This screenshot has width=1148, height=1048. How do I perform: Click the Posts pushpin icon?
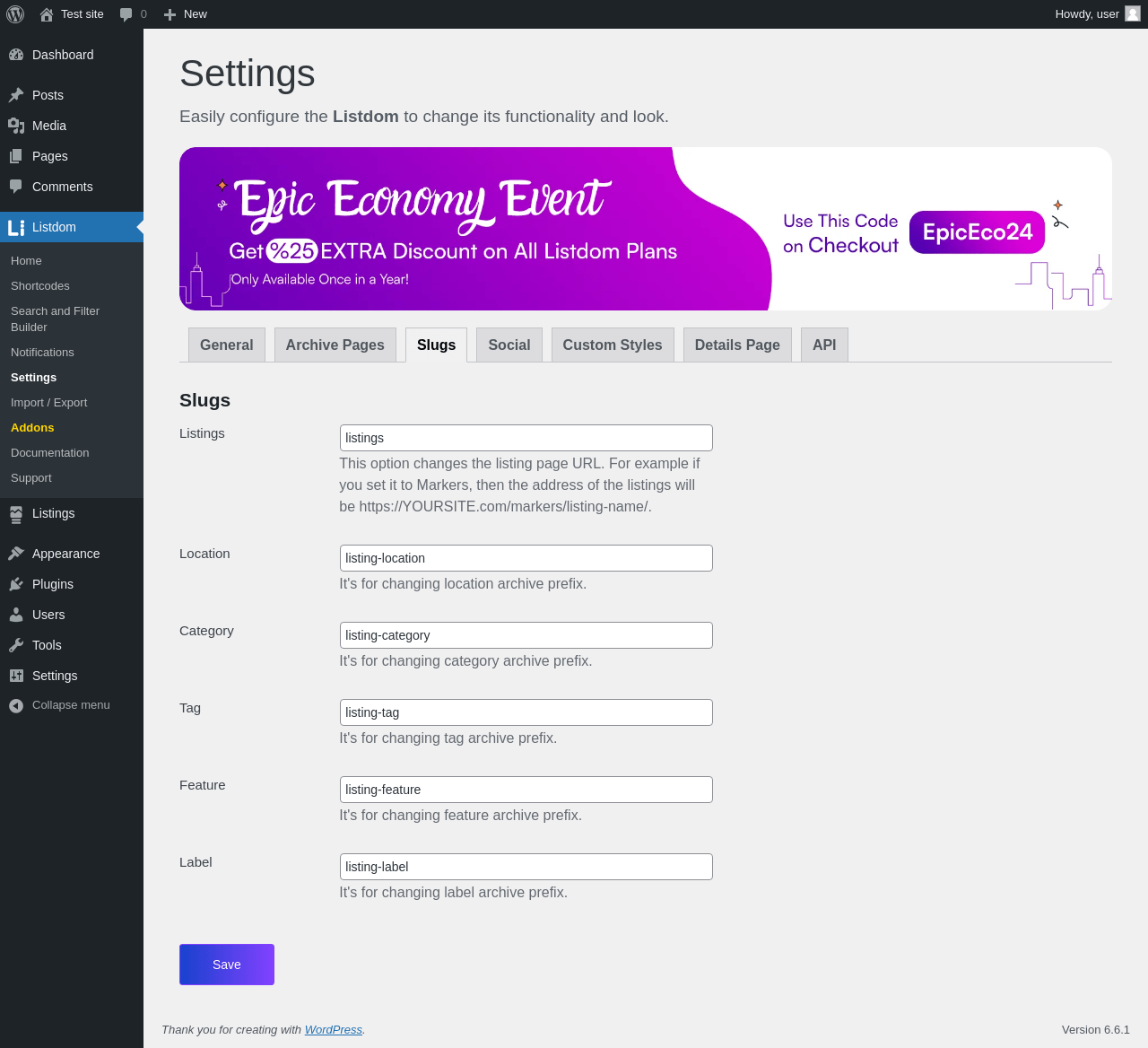[x=16, y=95]
